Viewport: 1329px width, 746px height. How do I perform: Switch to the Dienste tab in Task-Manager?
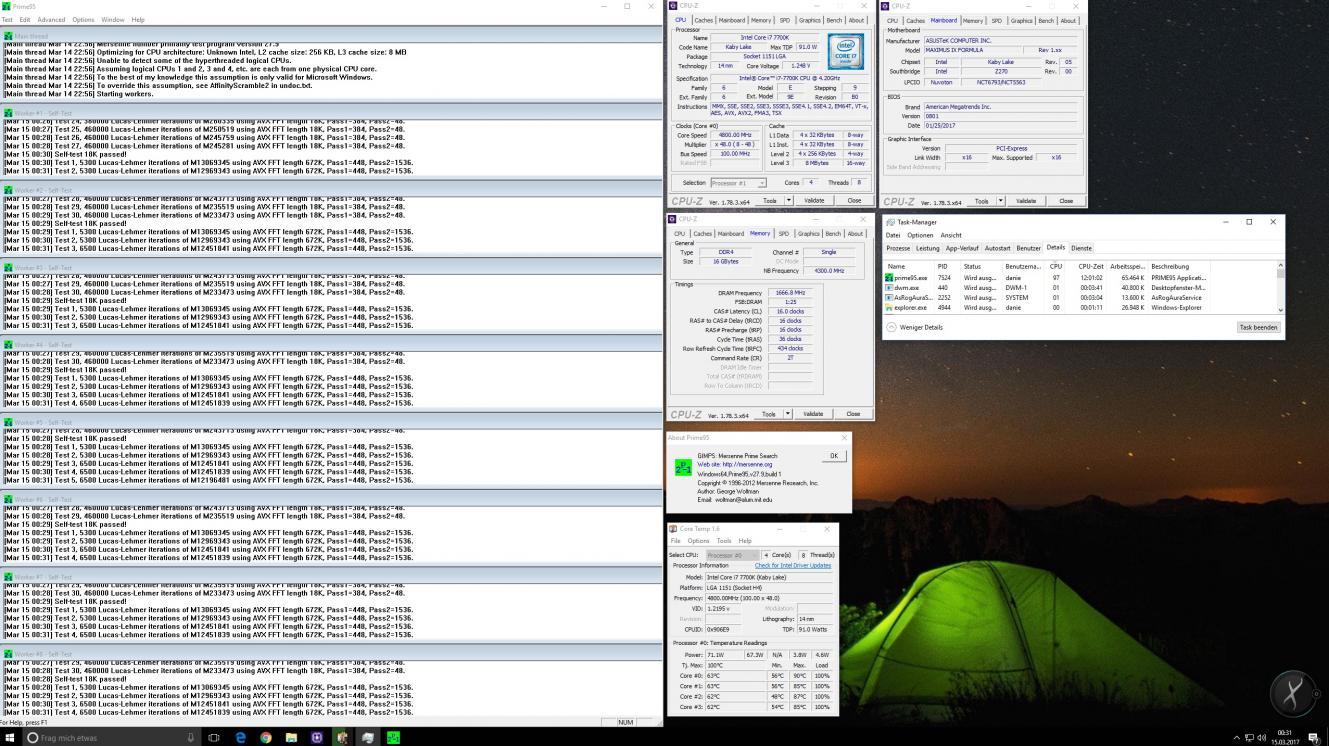1081,248
